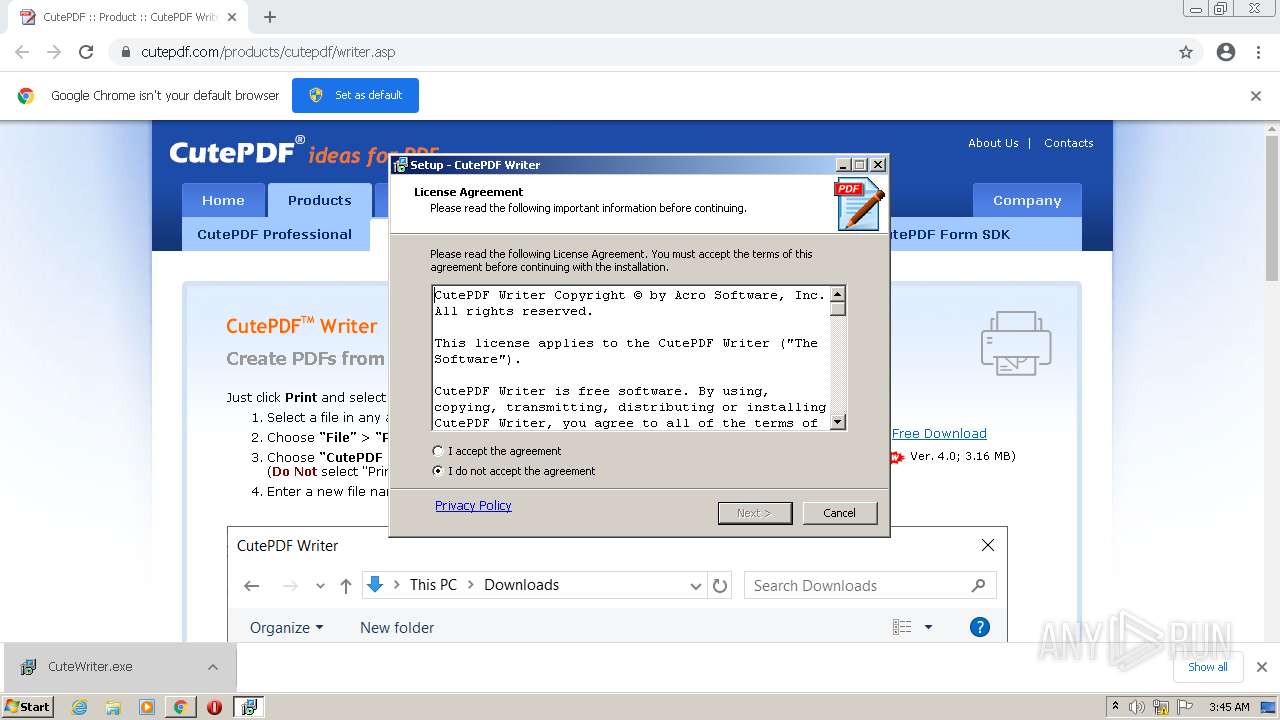The height and width of the screenshot is (720, 1280).
Task: Click up-folder arrow in file dialog image
Action: point(345,586)
